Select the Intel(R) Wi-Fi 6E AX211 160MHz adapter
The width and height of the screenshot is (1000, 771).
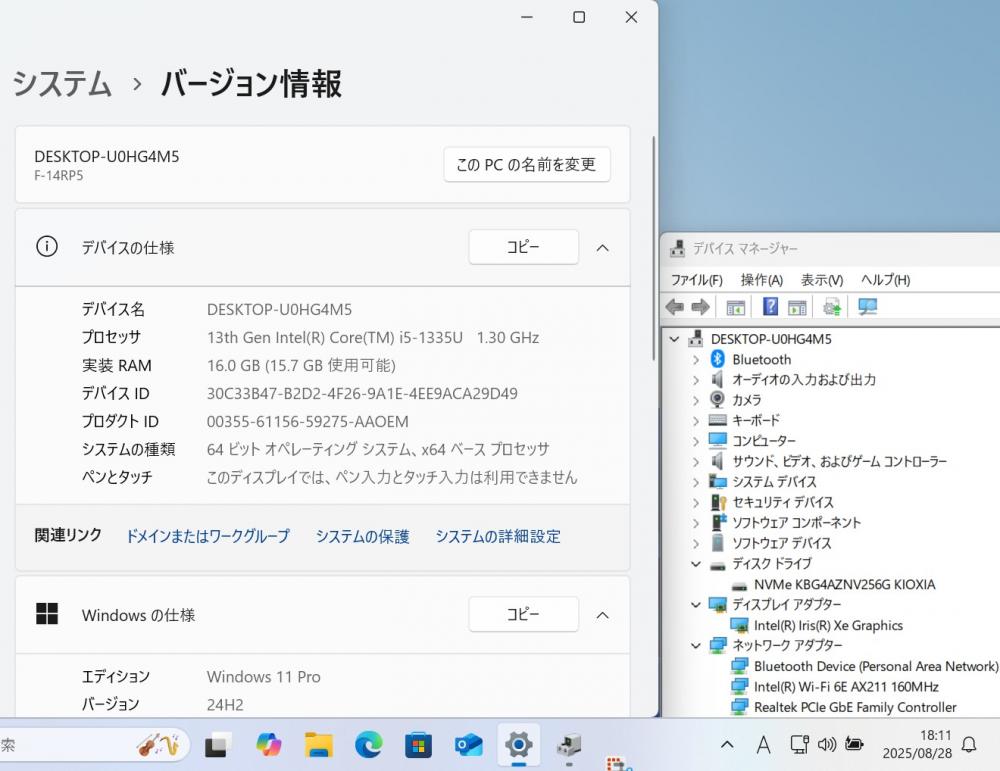click(846, 687)
